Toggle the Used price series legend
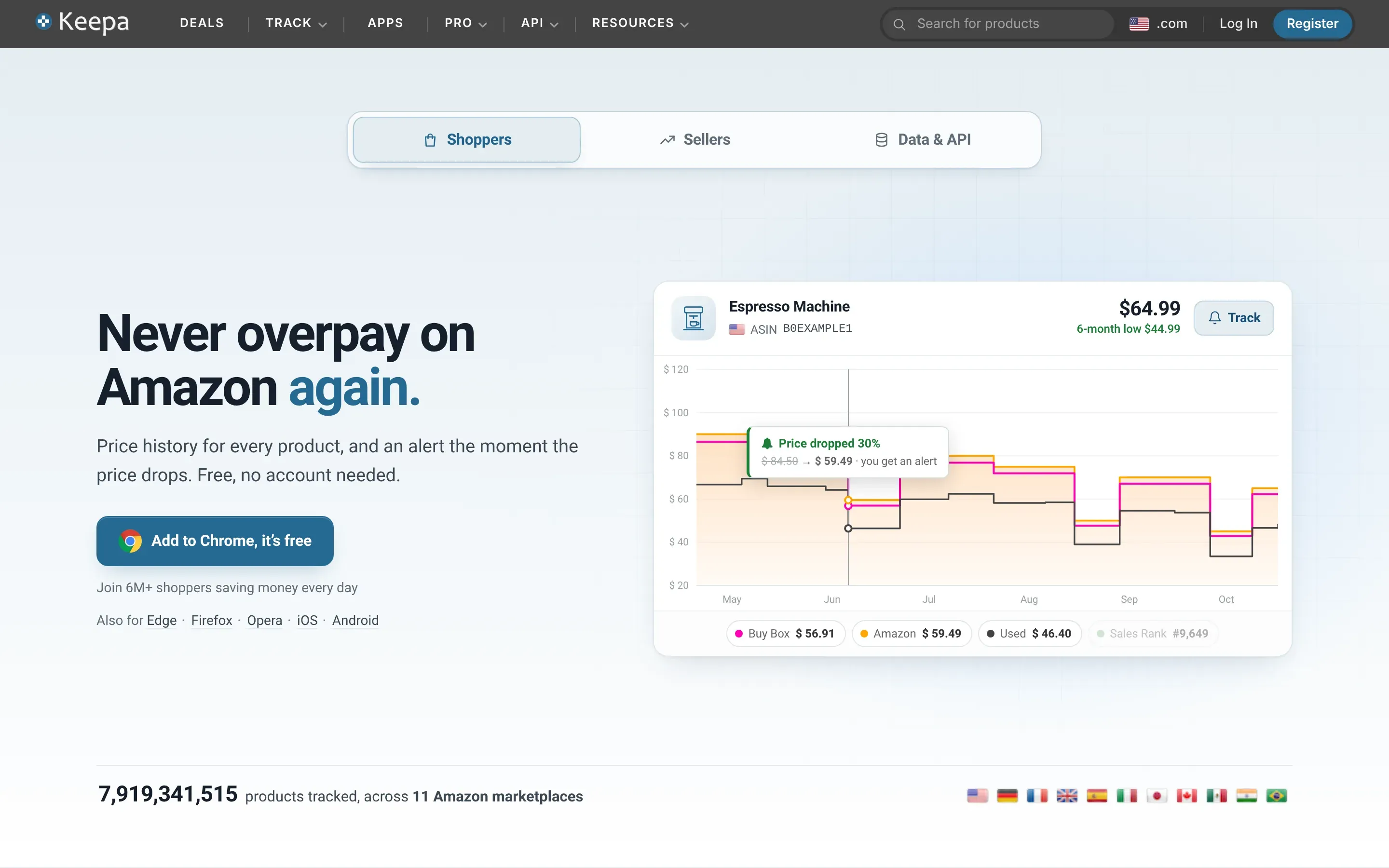 click(1029, 633)
